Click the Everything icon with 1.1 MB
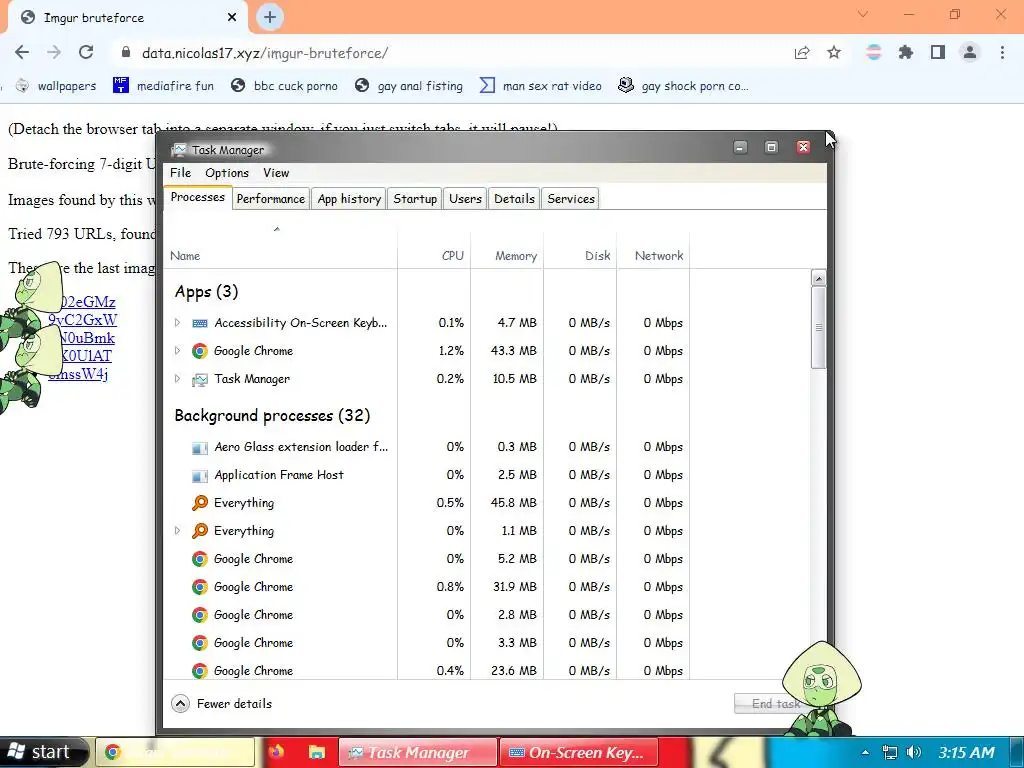This screenshot has height=768, width=1024. [200, 531]
